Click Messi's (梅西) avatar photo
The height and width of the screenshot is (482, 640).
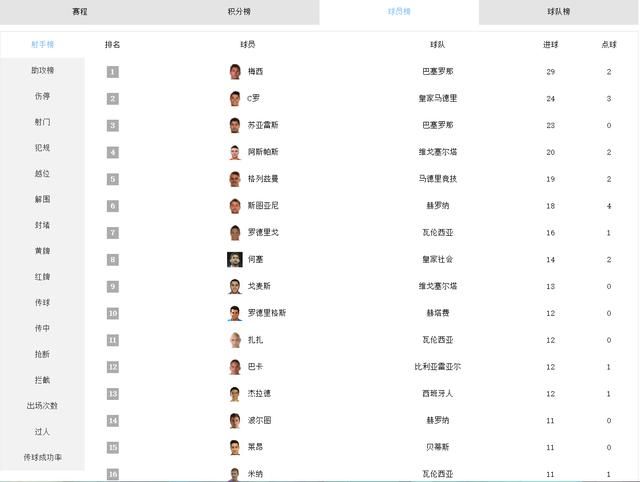235,72
